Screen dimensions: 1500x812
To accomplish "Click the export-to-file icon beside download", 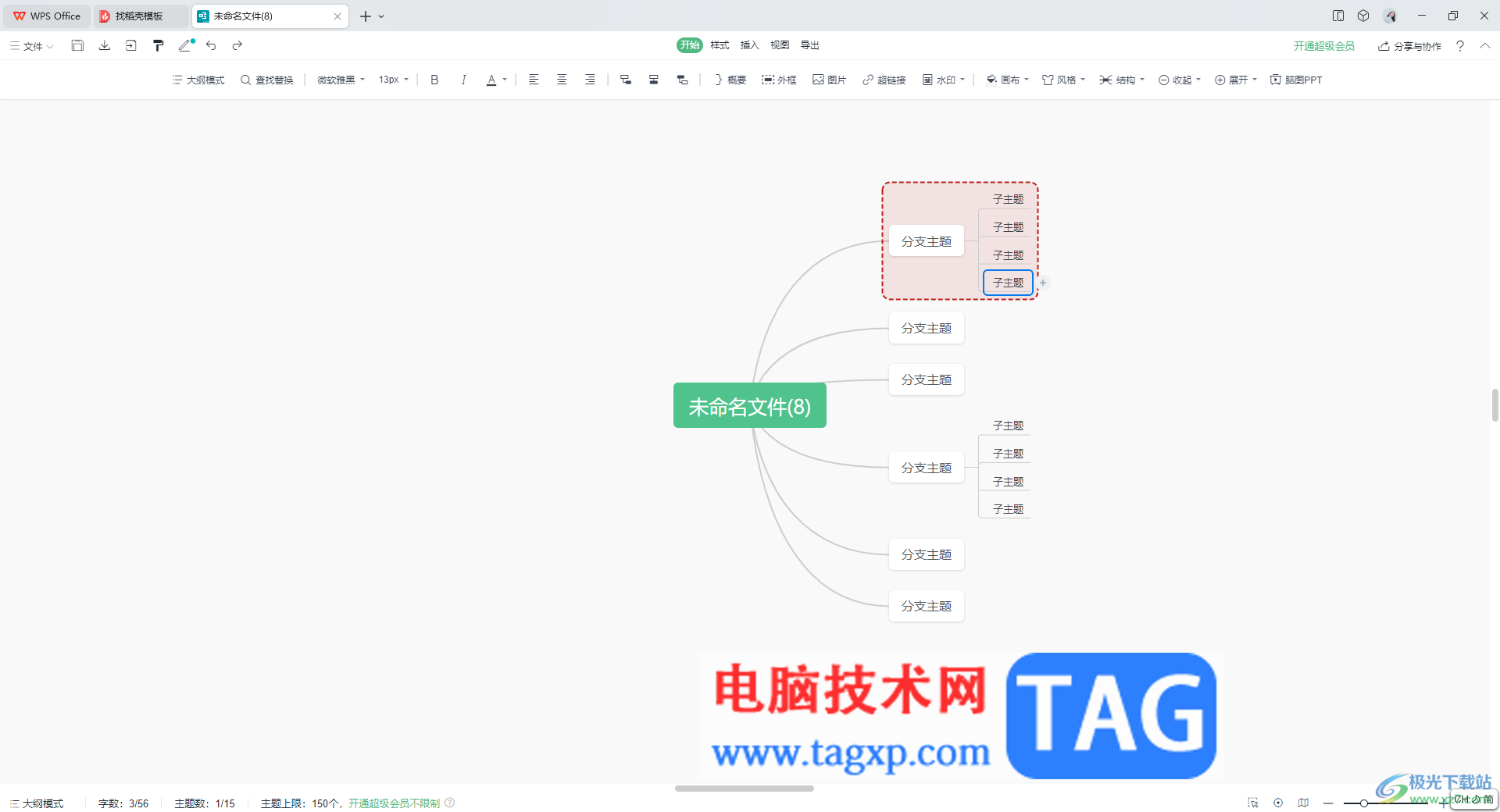I will [x=131, y=45].
